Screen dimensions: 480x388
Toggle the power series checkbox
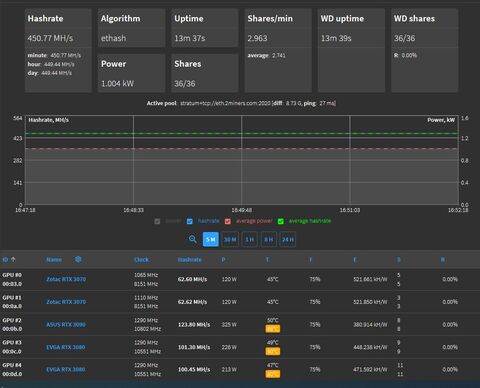[x=157, y=221]
